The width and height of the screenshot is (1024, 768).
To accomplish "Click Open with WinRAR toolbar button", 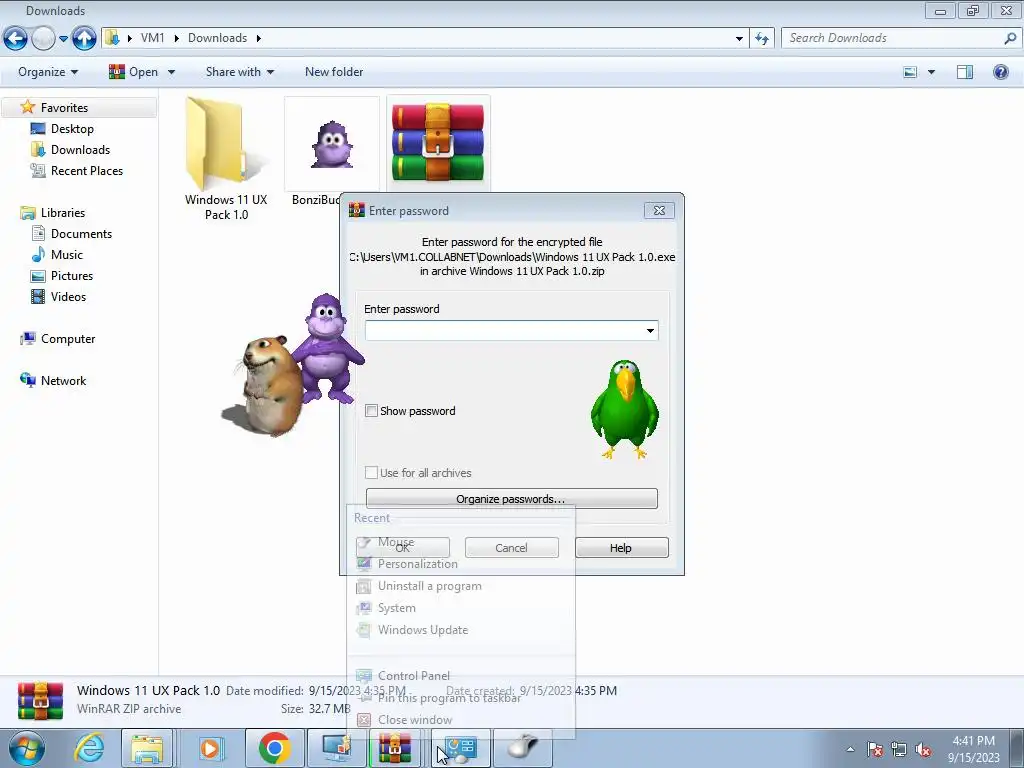I will pyautogui.click(x=133, y=72).
